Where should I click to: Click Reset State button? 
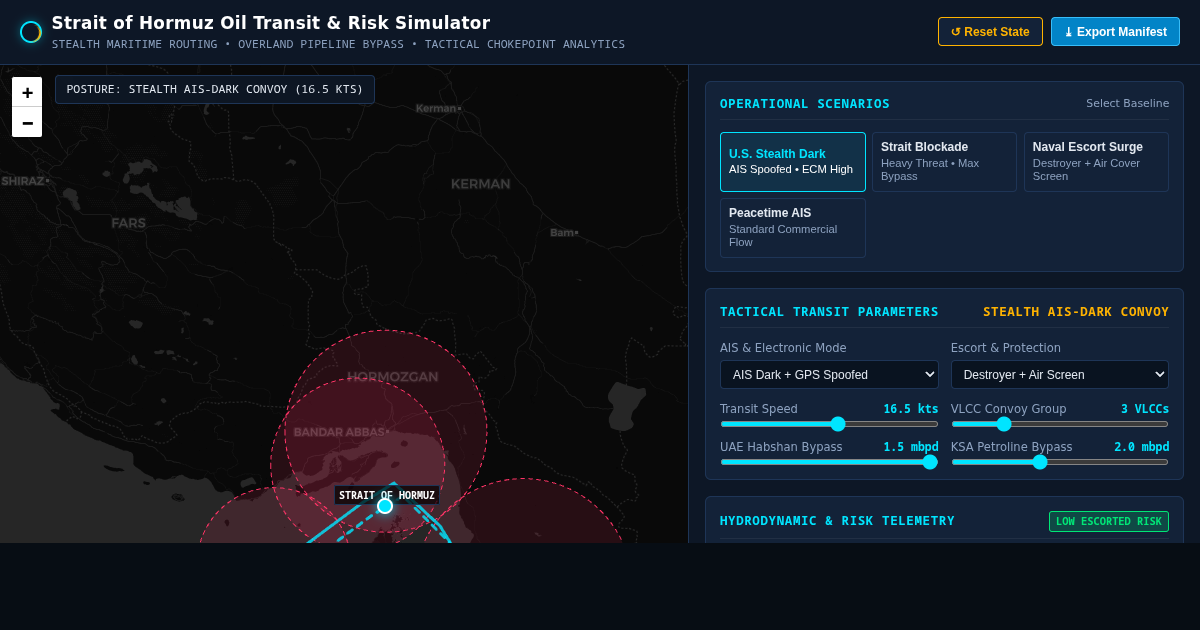pyautogui.click(x=990, y=32)
